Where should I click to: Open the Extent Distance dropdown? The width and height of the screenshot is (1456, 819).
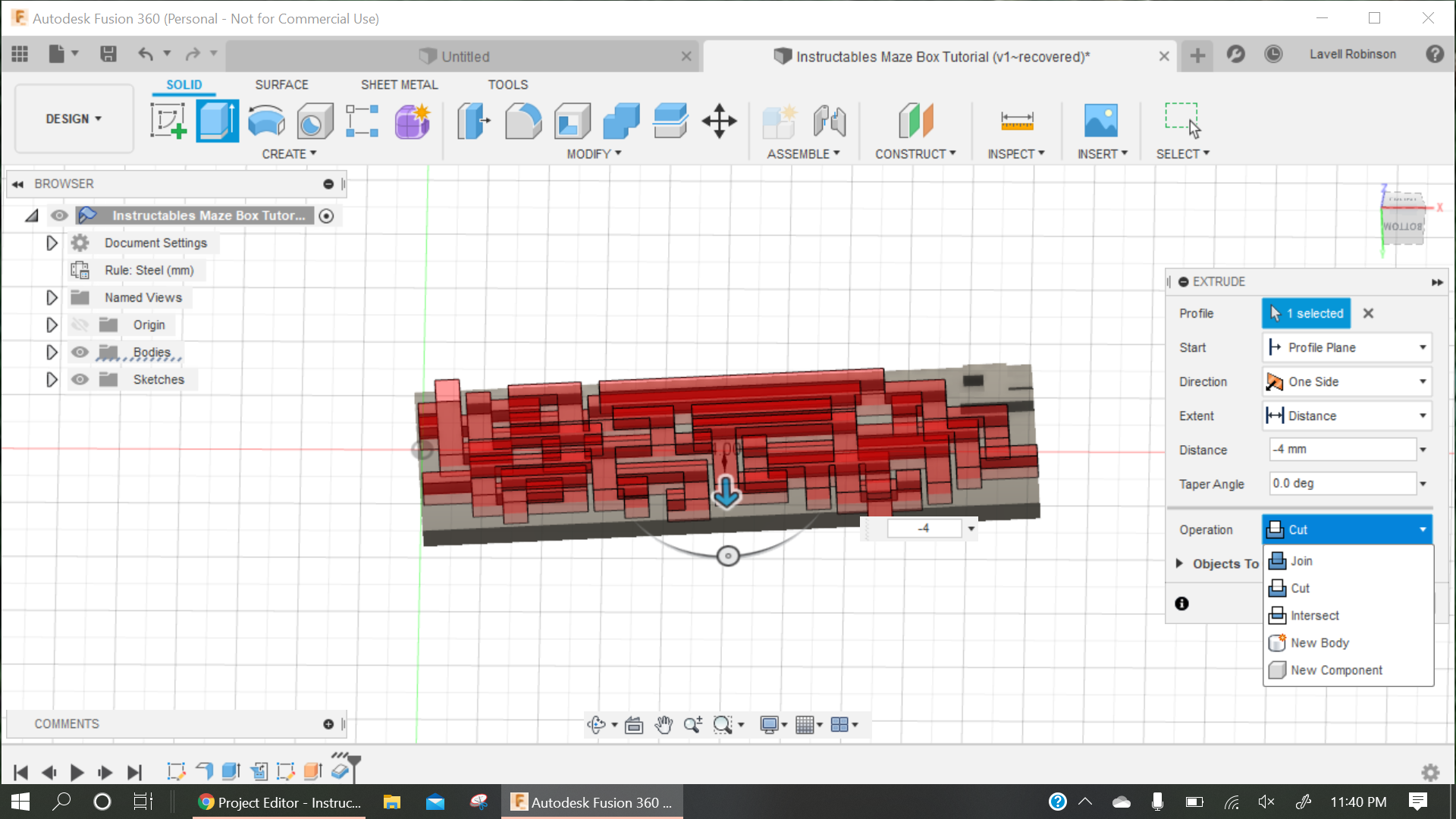(1347, 416)
